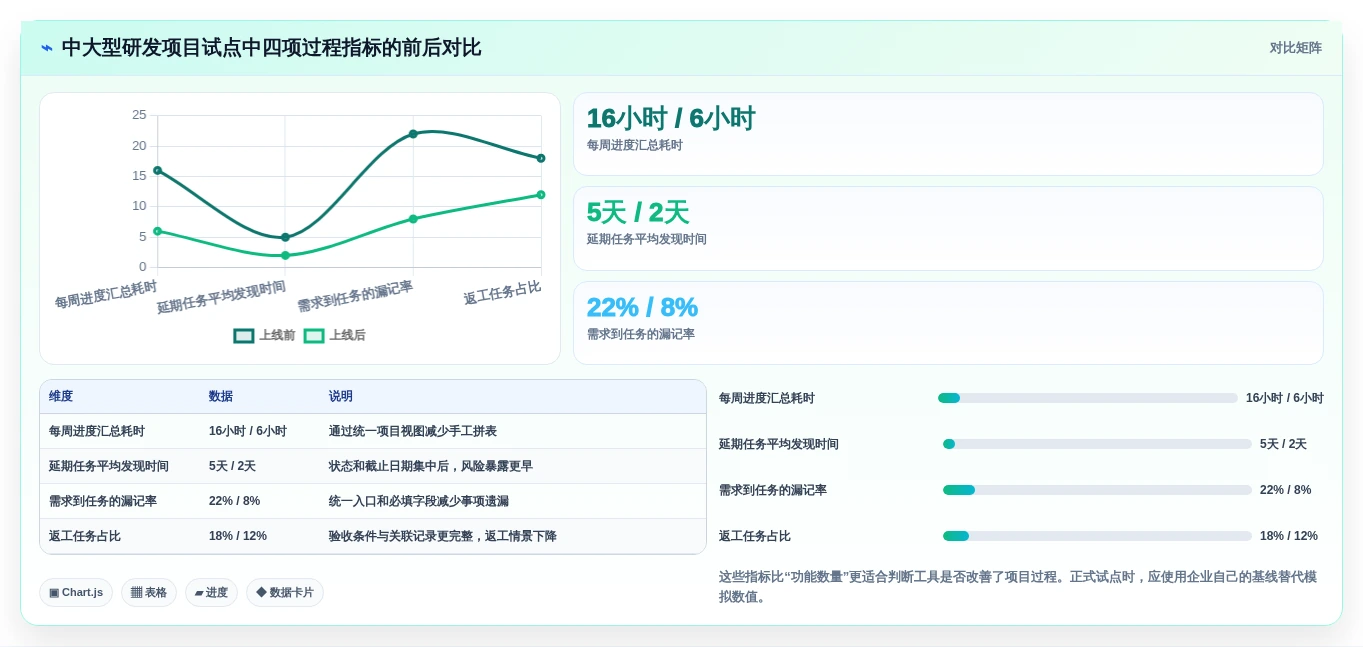Click the lightning icon beside the title
Viewport: 1363px width, 647px height.
click(47, 48)
